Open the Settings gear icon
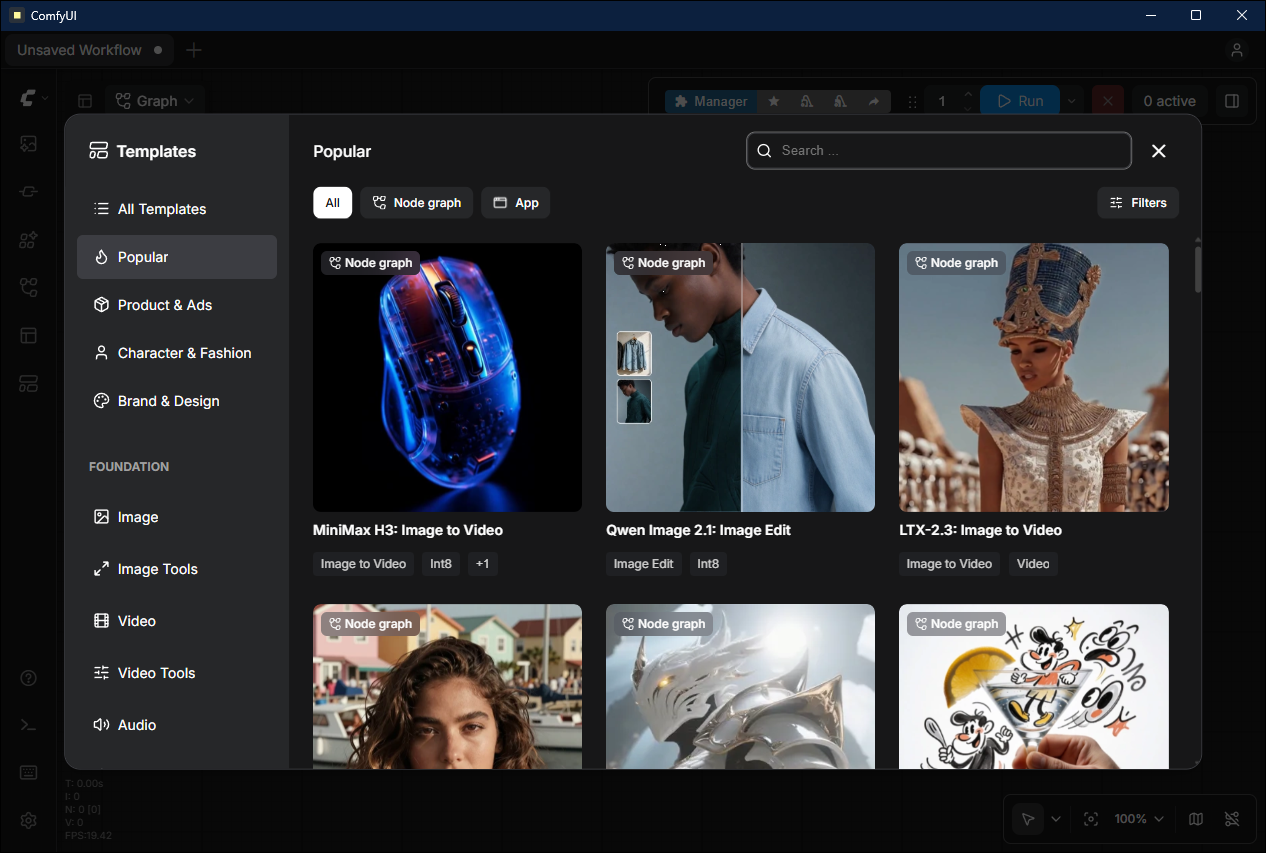This screenshot has width=1266, height=853. 28,821
